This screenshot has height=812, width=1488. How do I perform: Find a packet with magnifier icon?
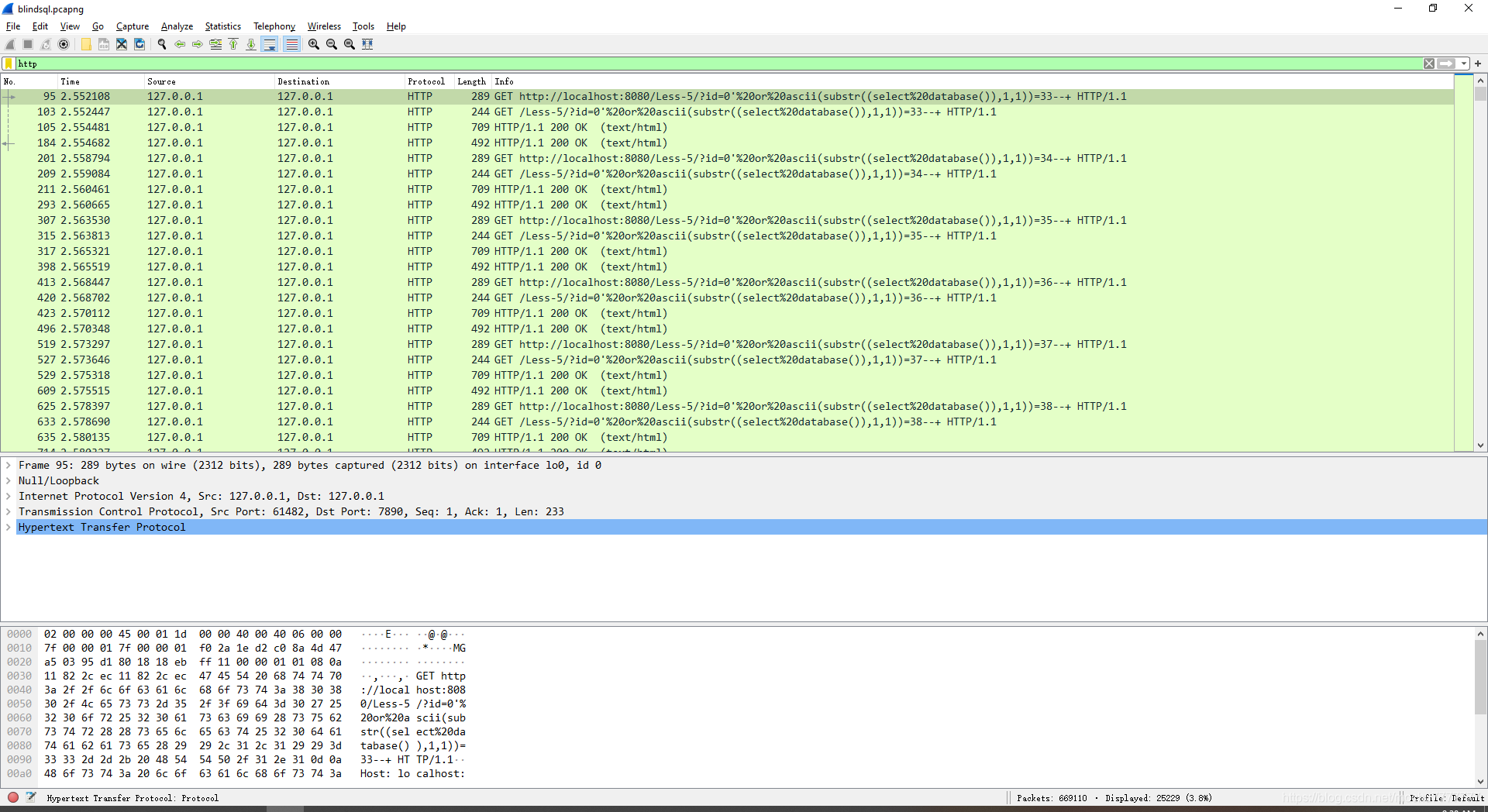[162, 44]
